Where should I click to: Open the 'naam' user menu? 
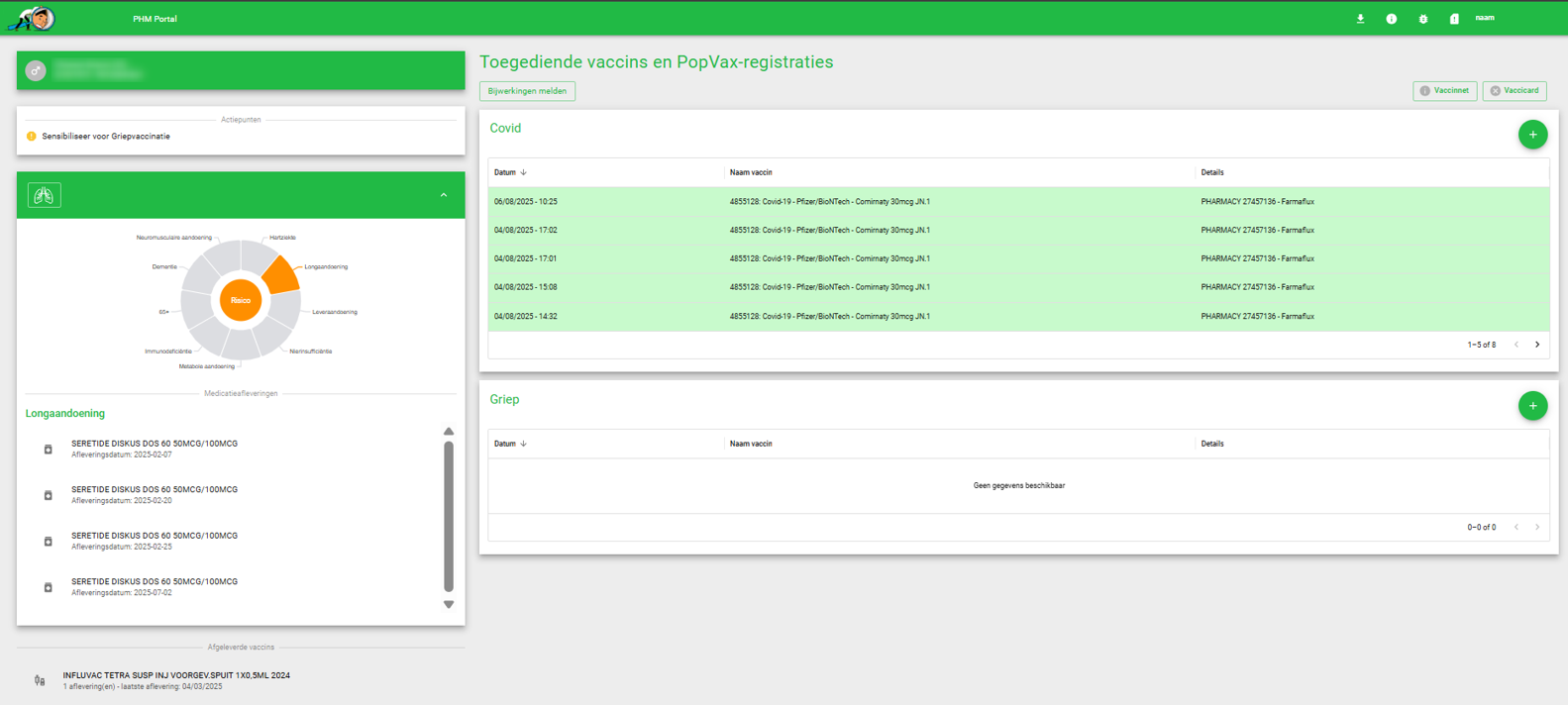click(1485, 18)
